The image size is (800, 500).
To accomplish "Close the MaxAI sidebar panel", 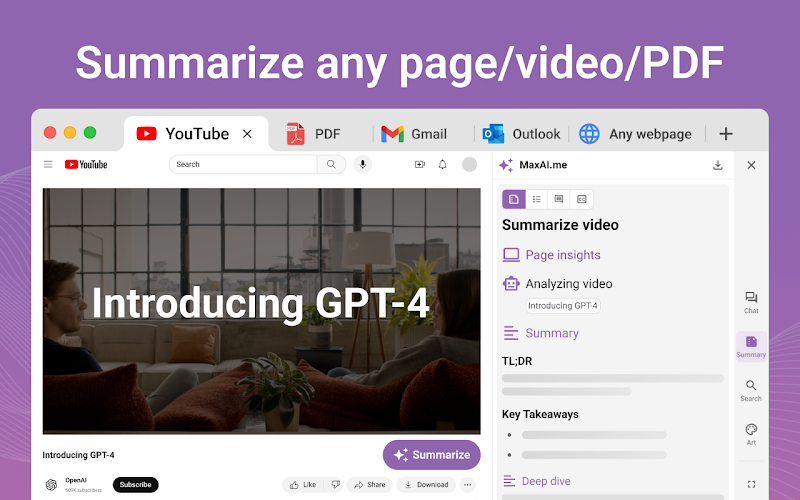I will click(x=751, y=165).
